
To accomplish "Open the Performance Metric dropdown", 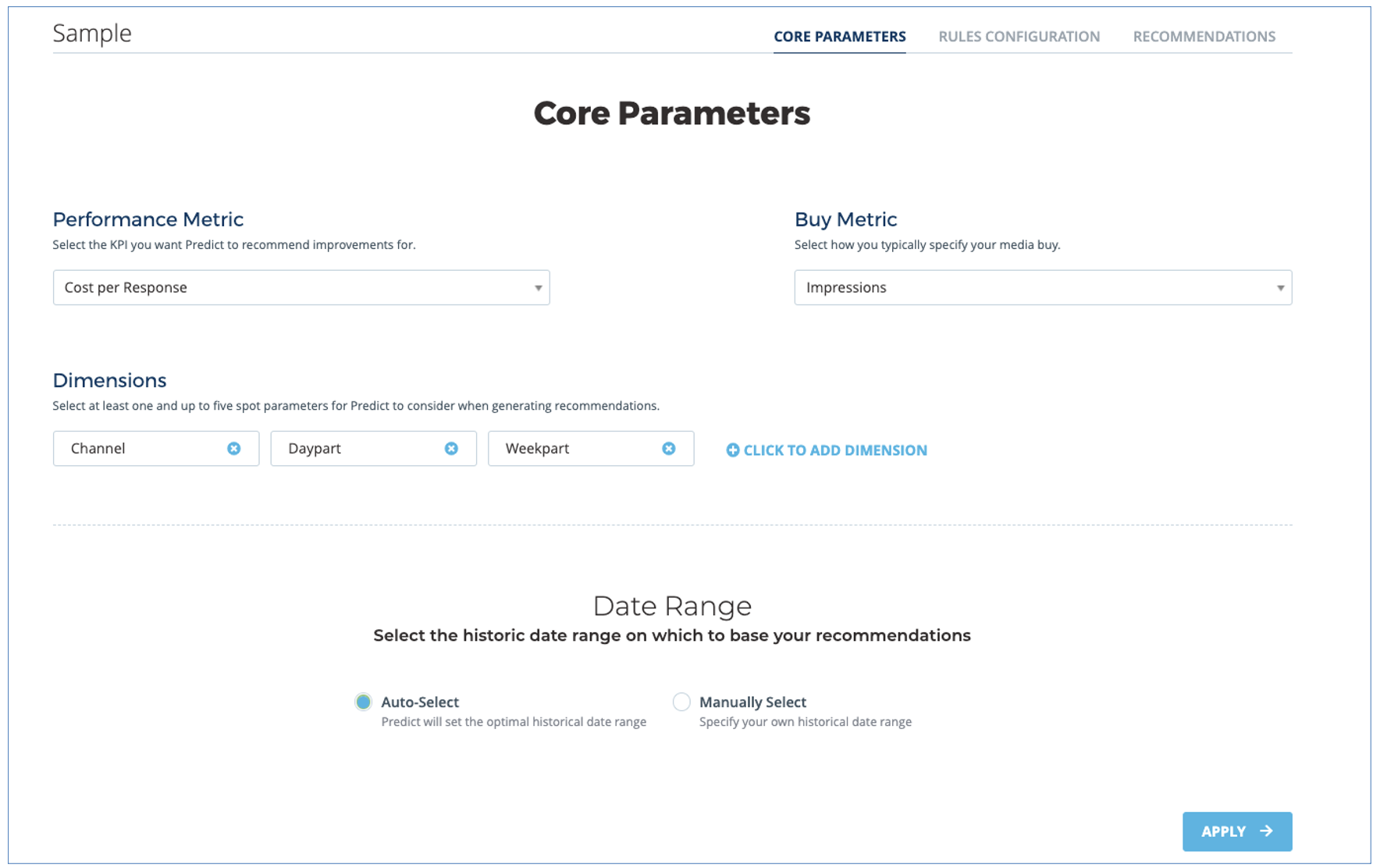I will [301, 287].
